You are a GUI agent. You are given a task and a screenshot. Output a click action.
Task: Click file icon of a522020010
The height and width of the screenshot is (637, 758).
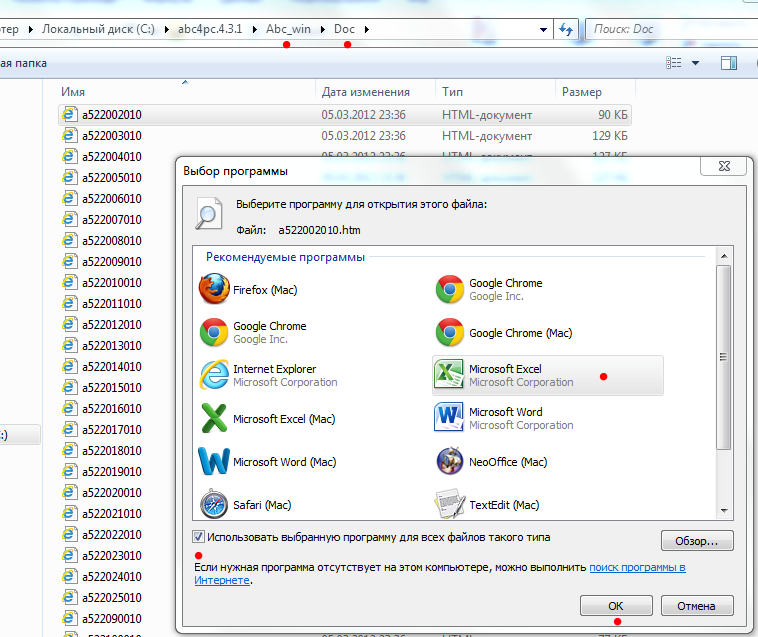[x=69, y=492]
